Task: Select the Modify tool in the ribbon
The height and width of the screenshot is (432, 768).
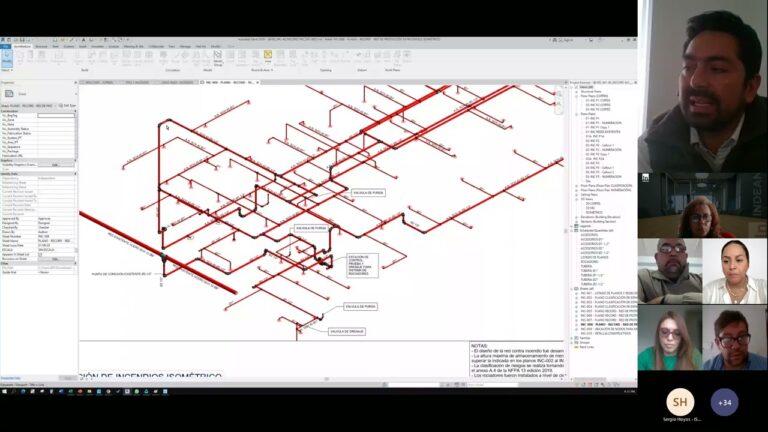Action: [x=7, y=59]
